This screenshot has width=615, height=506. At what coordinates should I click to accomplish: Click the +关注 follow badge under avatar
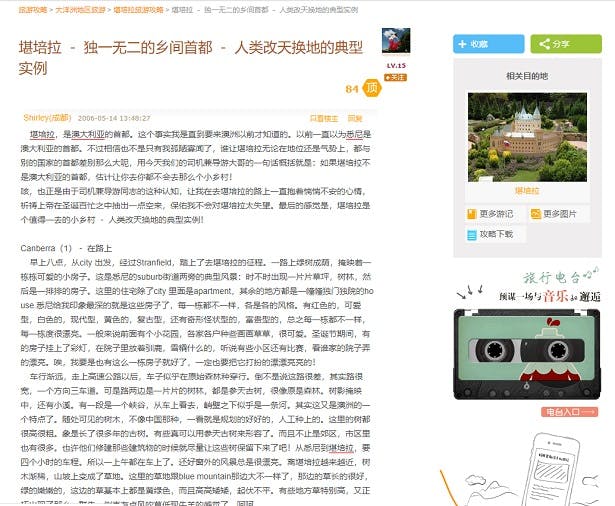pos(396,77)
